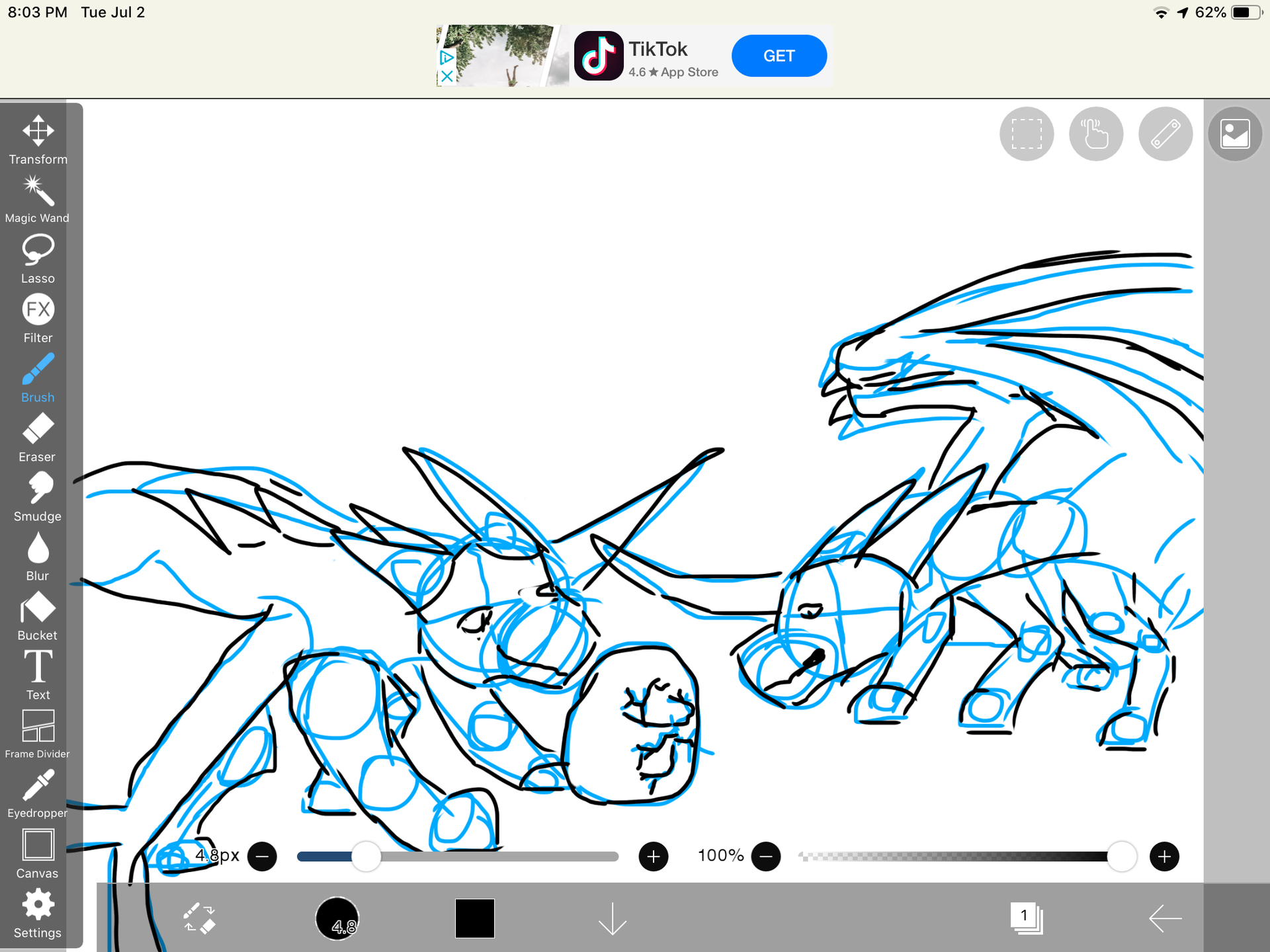Tap the 100% opacity value
Image resolution: width=1270 pixels, height=952 pixels.
pos(721,856)
